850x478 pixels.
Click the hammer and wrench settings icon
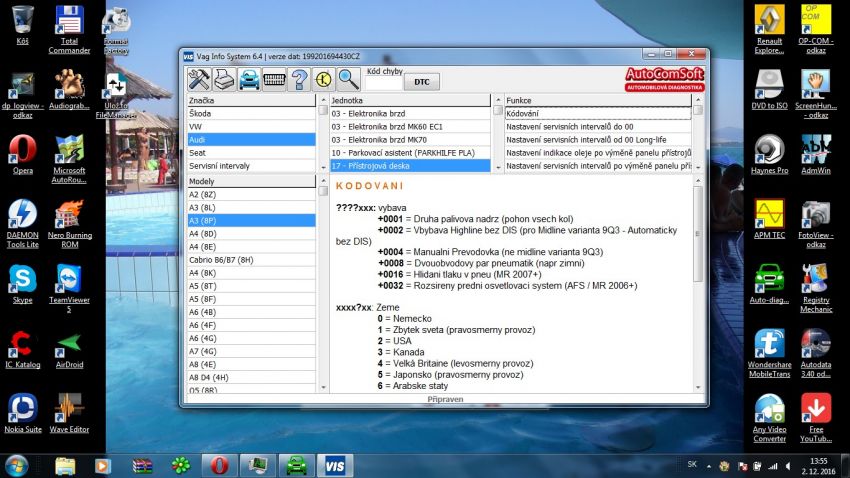pos(198,81)
